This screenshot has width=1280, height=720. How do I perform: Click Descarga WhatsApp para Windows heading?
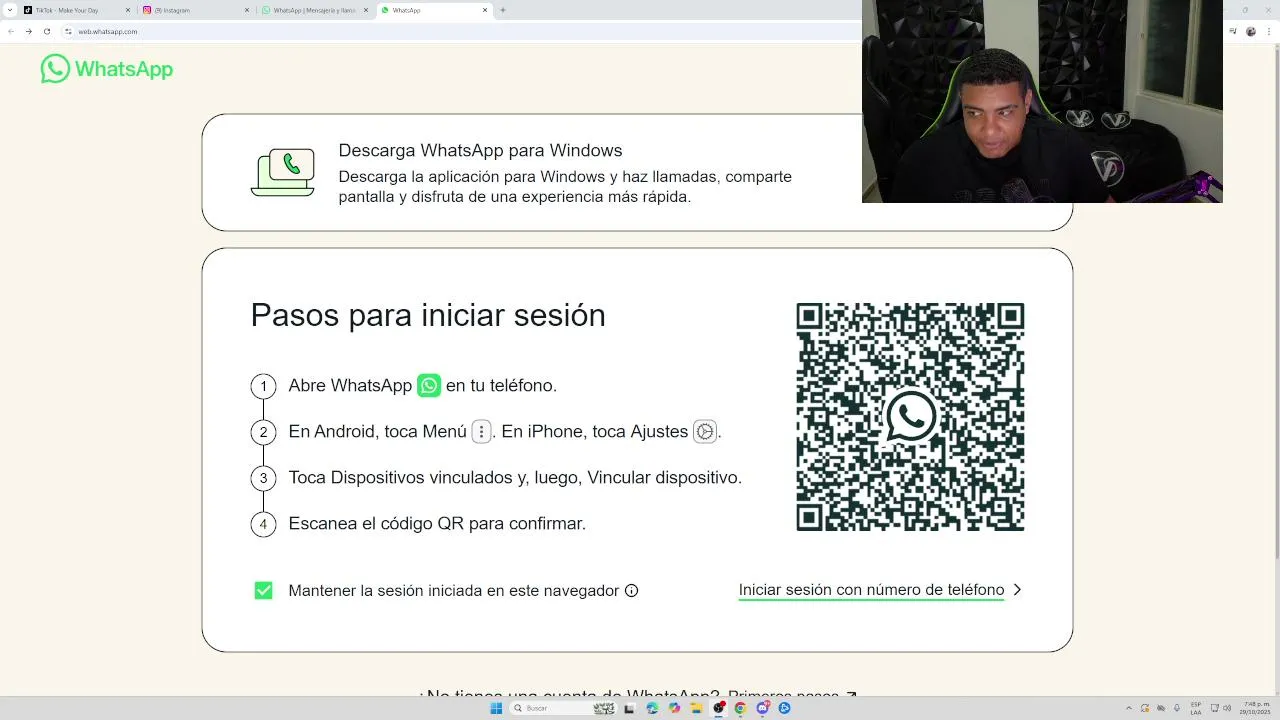pyautogui.click(x=480, y=150)
